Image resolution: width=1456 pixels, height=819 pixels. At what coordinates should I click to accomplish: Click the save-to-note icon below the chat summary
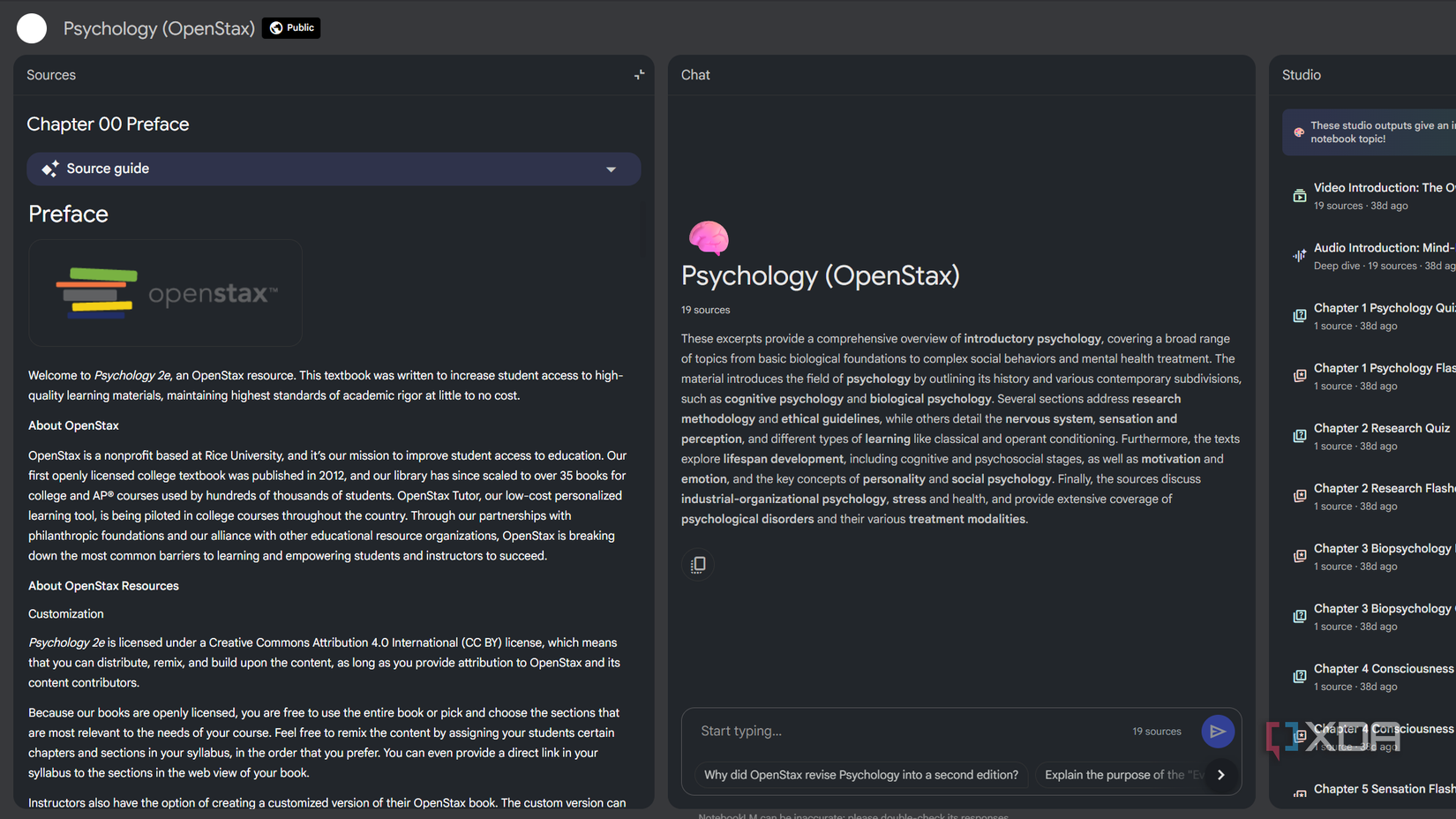pos(698,565)
